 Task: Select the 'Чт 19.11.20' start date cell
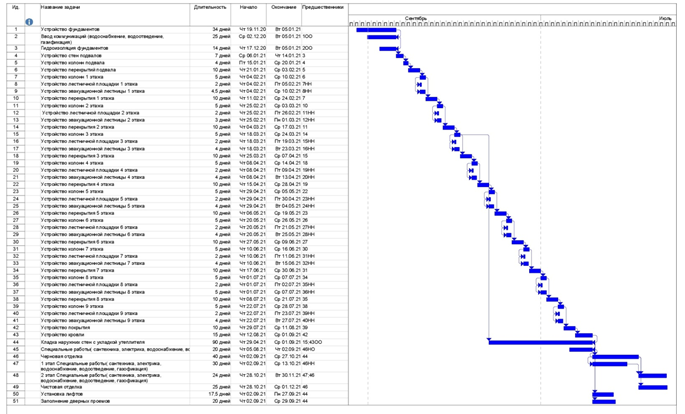pos(253,30)
